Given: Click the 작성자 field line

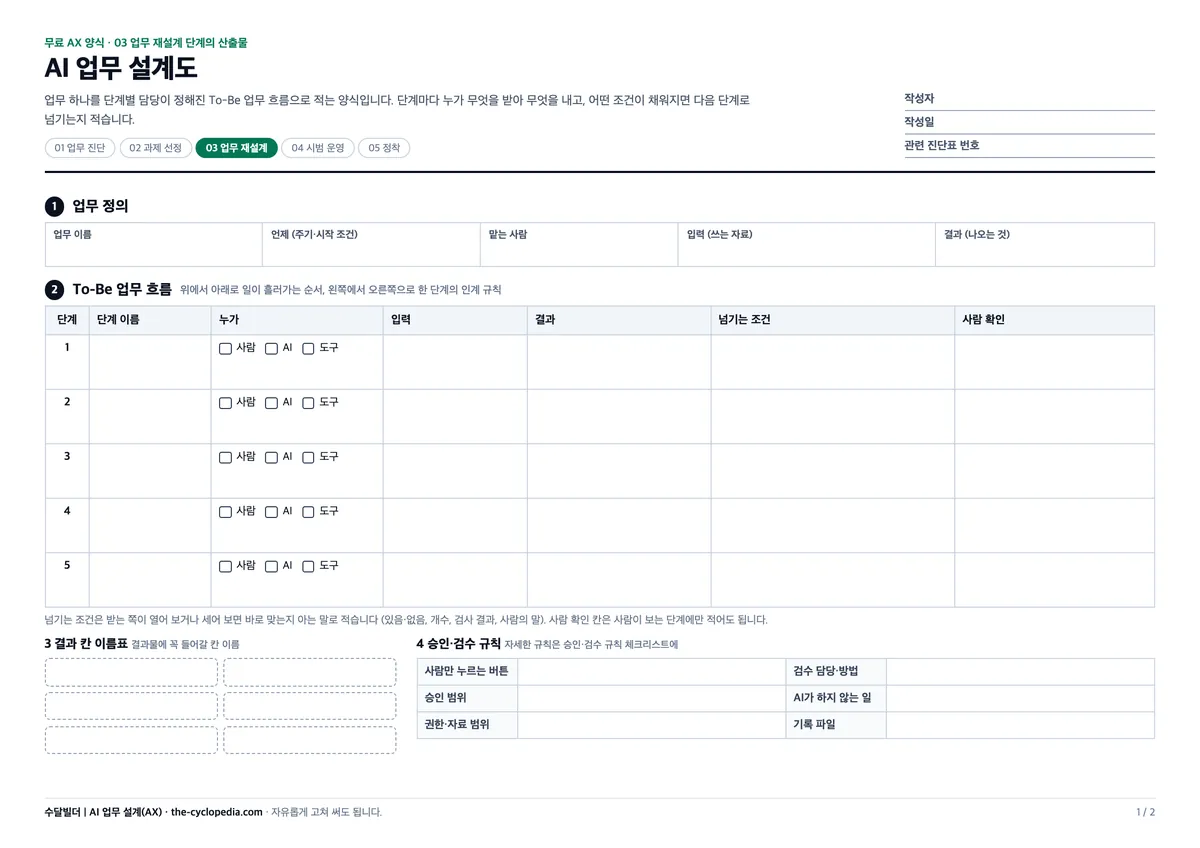Looking at the screenshot, I should [1029, 99].
